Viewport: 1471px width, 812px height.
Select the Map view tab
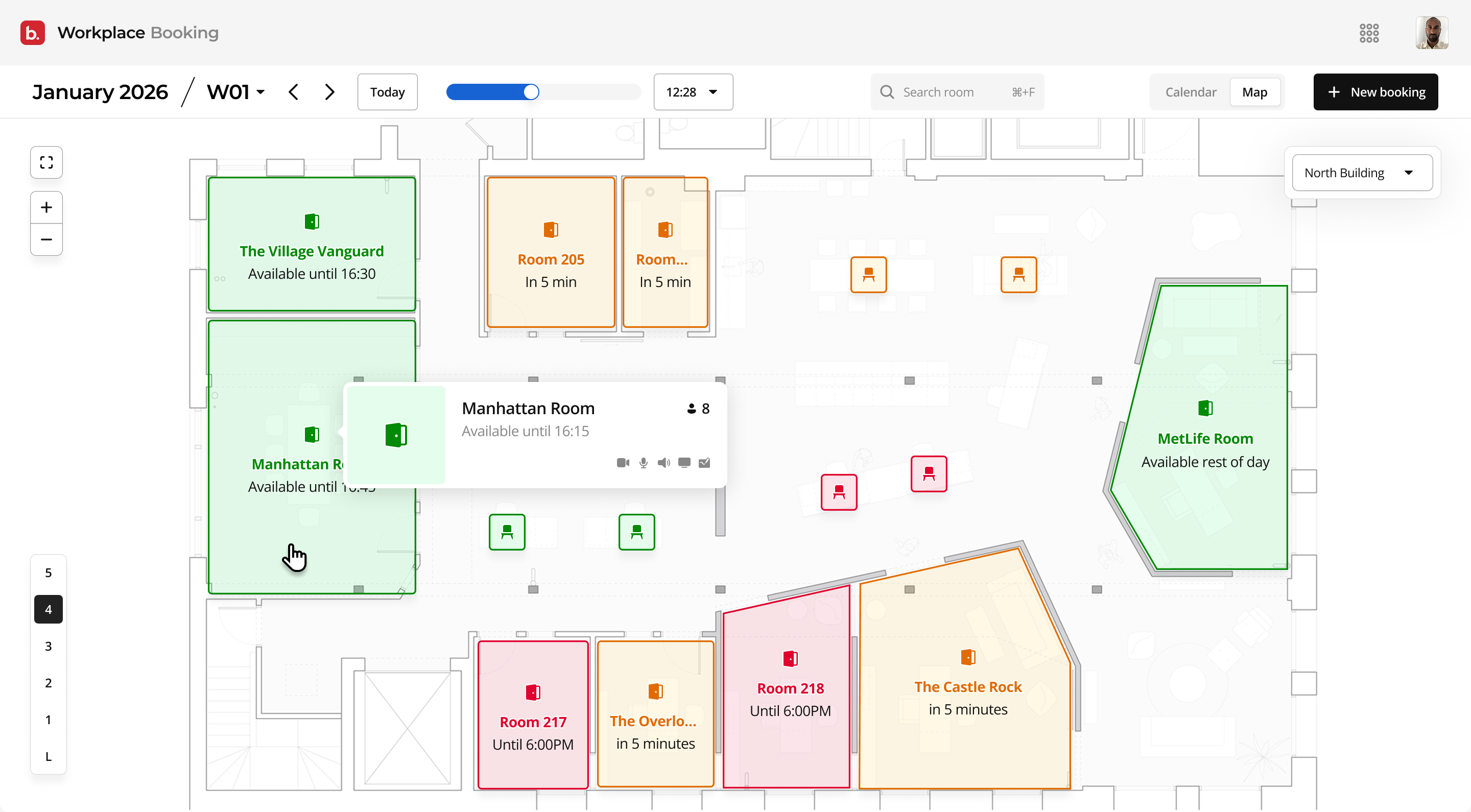(1254, 92)
